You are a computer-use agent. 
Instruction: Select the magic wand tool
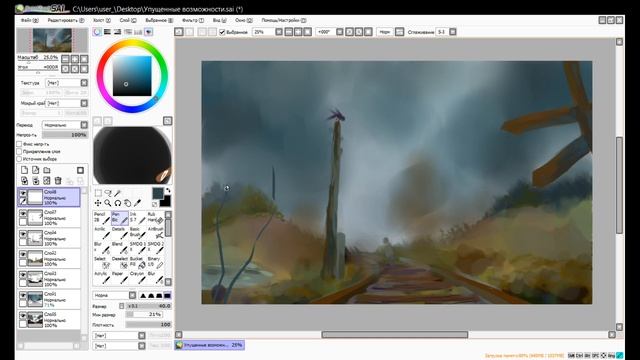pos(118,193)
